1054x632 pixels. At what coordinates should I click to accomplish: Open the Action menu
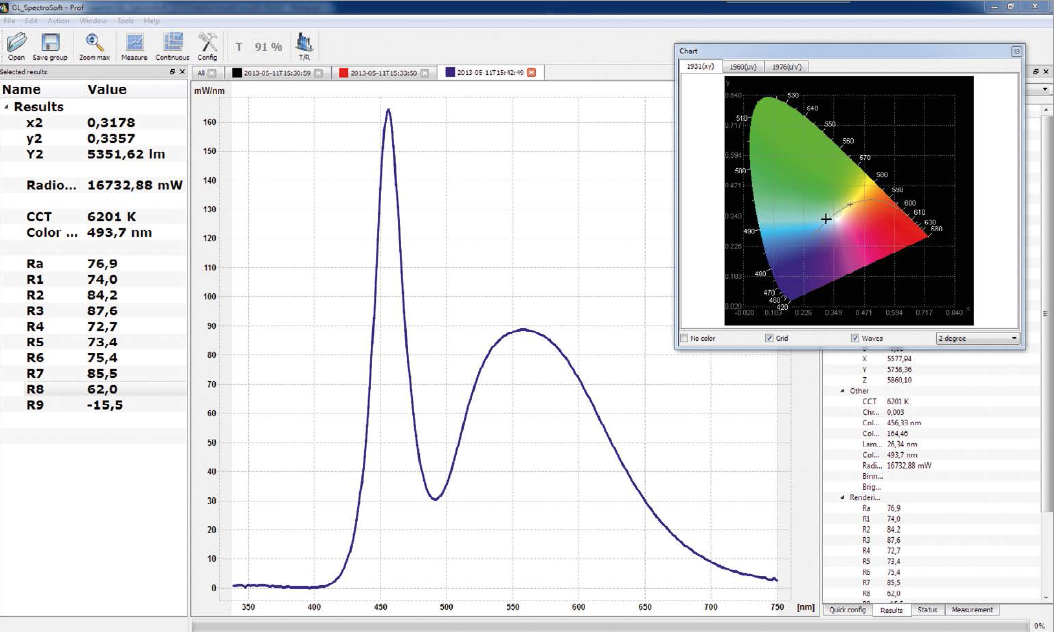[x=57, y=19]
